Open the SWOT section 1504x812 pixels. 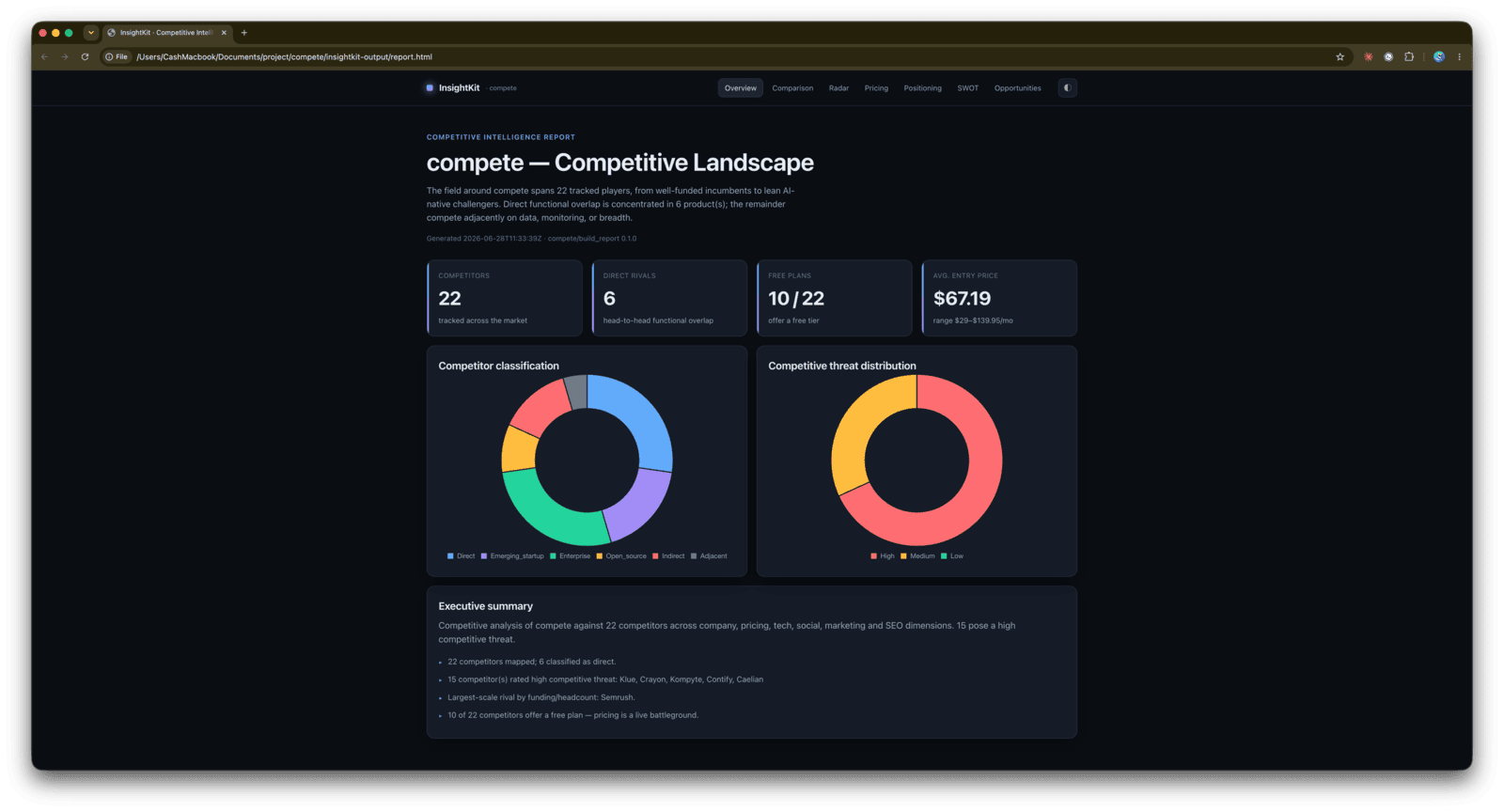pyautogui.click(x=968, y=88)
